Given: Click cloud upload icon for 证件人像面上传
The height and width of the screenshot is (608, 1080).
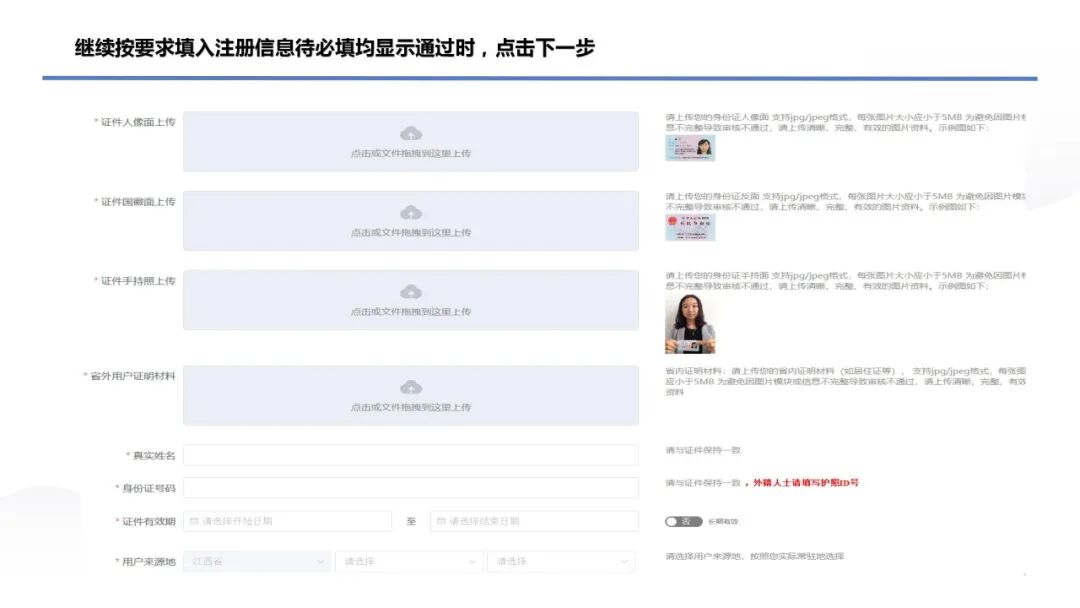Looking at the screenshot, I should 411,133.
